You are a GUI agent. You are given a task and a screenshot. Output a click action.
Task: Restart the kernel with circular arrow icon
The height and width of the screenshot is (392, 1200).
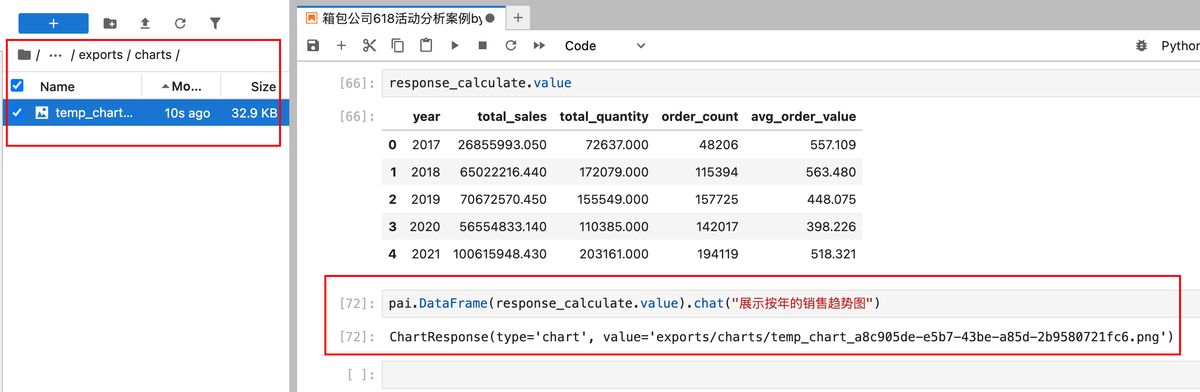tap(511, 46)
